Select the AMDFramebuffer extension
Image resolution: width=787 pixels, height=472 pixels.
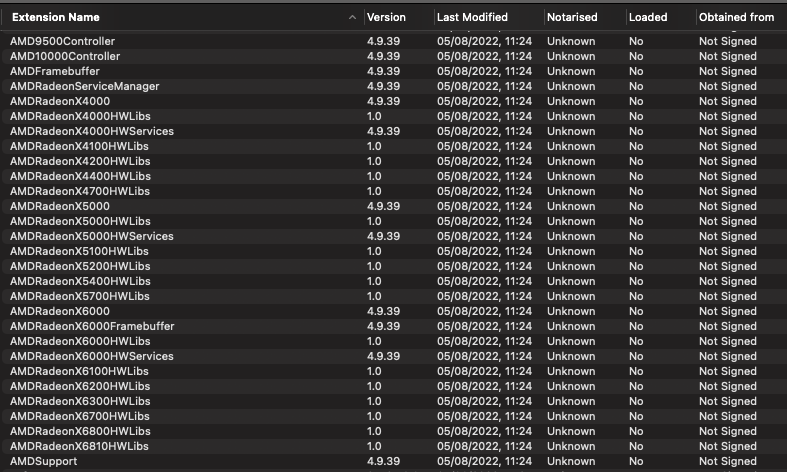click(x=394, y=71)
